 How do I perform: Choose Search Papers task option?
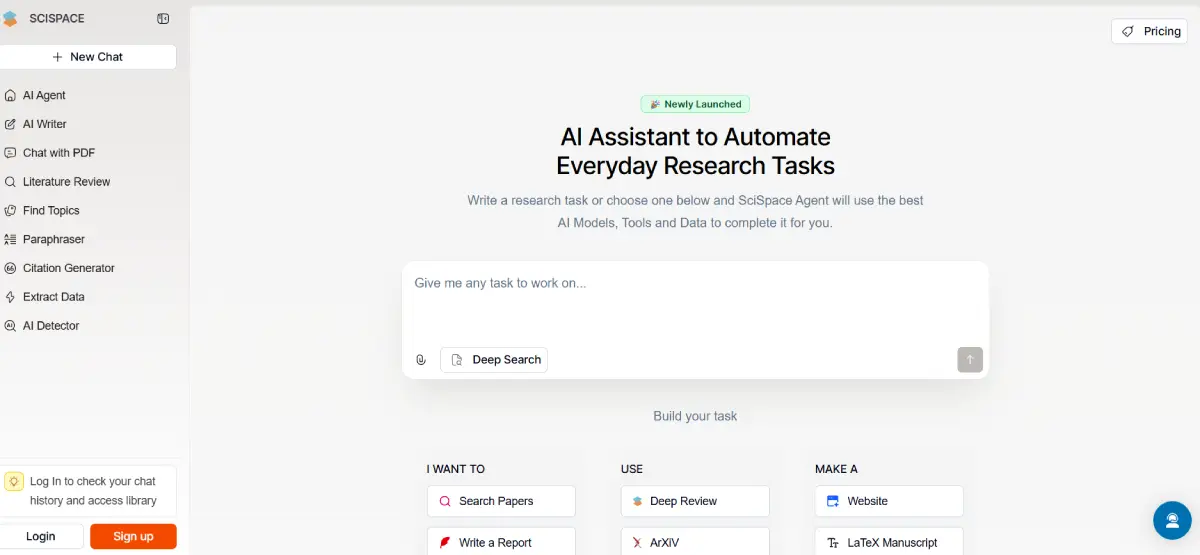point(500,501)
